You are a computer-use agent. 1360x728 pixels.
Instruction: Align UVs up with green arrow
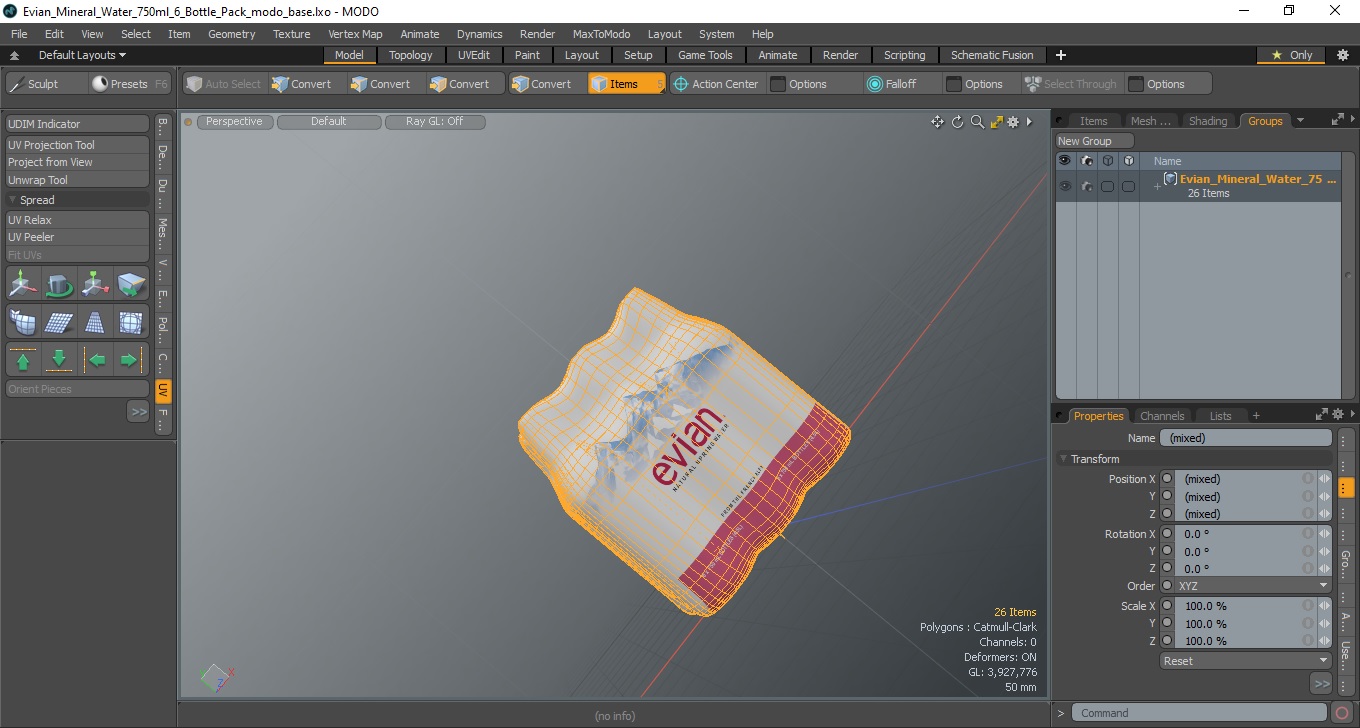pos(24,359)
